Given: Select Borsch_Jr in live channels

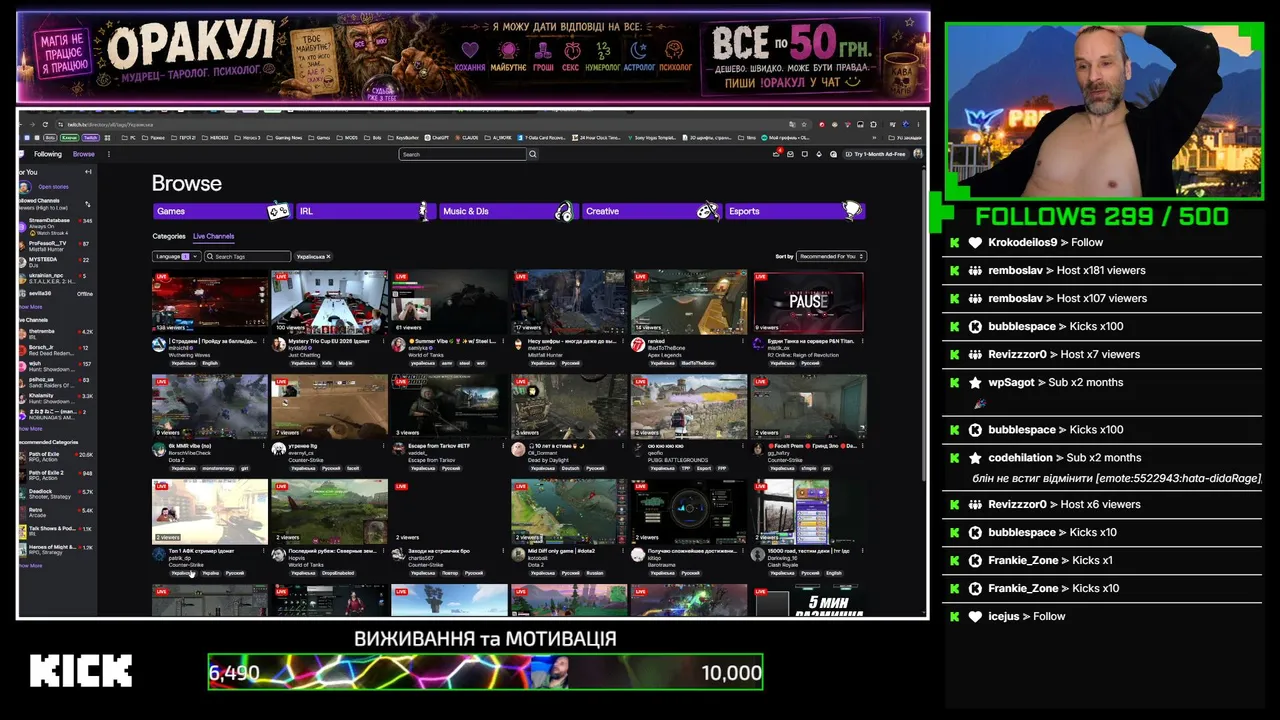Looking at the screenshot, I should point(56,349).
